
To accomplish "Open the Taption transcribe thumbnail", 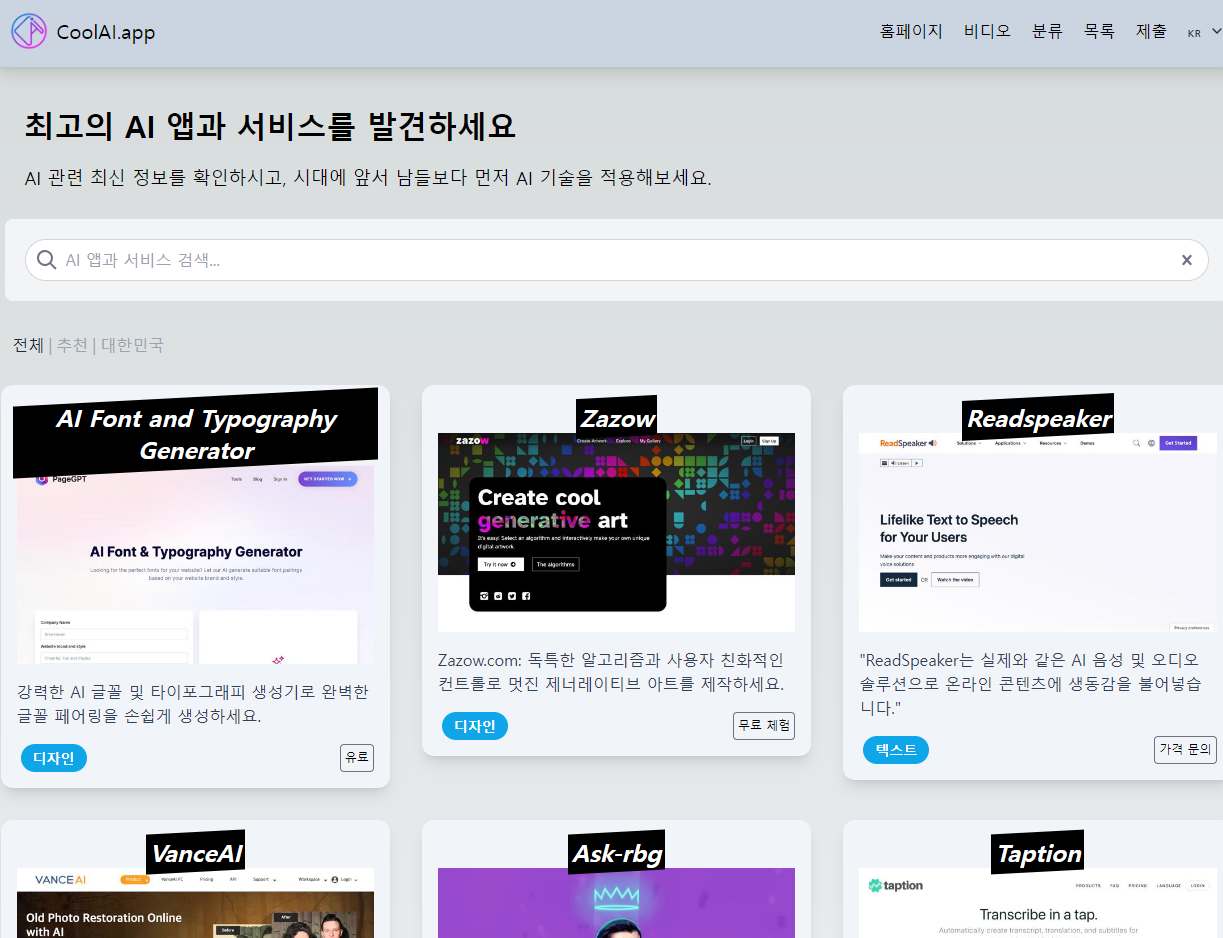I will (1038, 903).
